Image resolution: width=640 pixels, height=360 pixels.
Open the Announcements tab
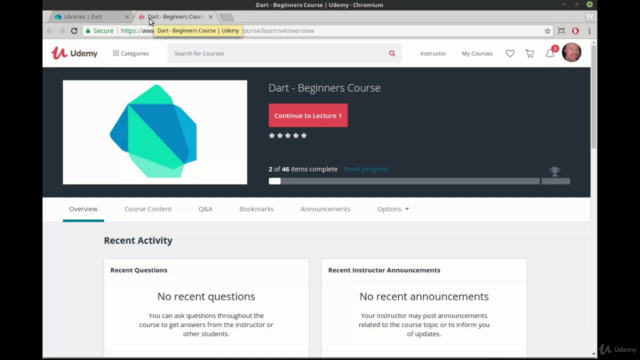point(325,209)
